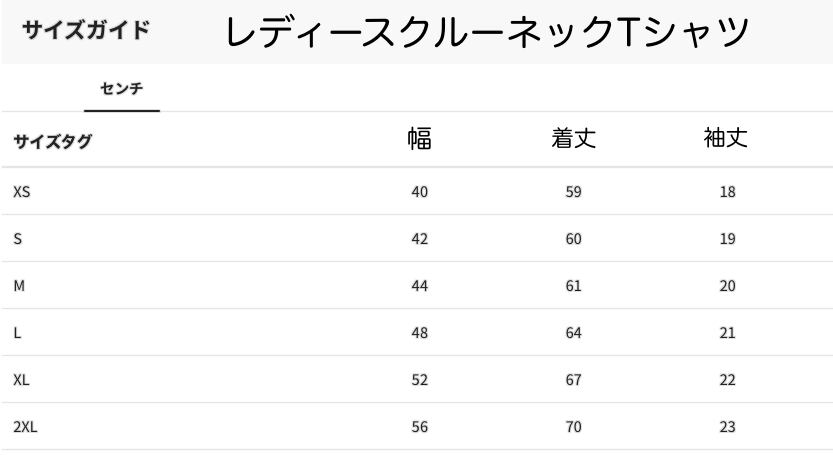Click the S length value 60
Screen dimensions: 833x469
tap(573, 238)
